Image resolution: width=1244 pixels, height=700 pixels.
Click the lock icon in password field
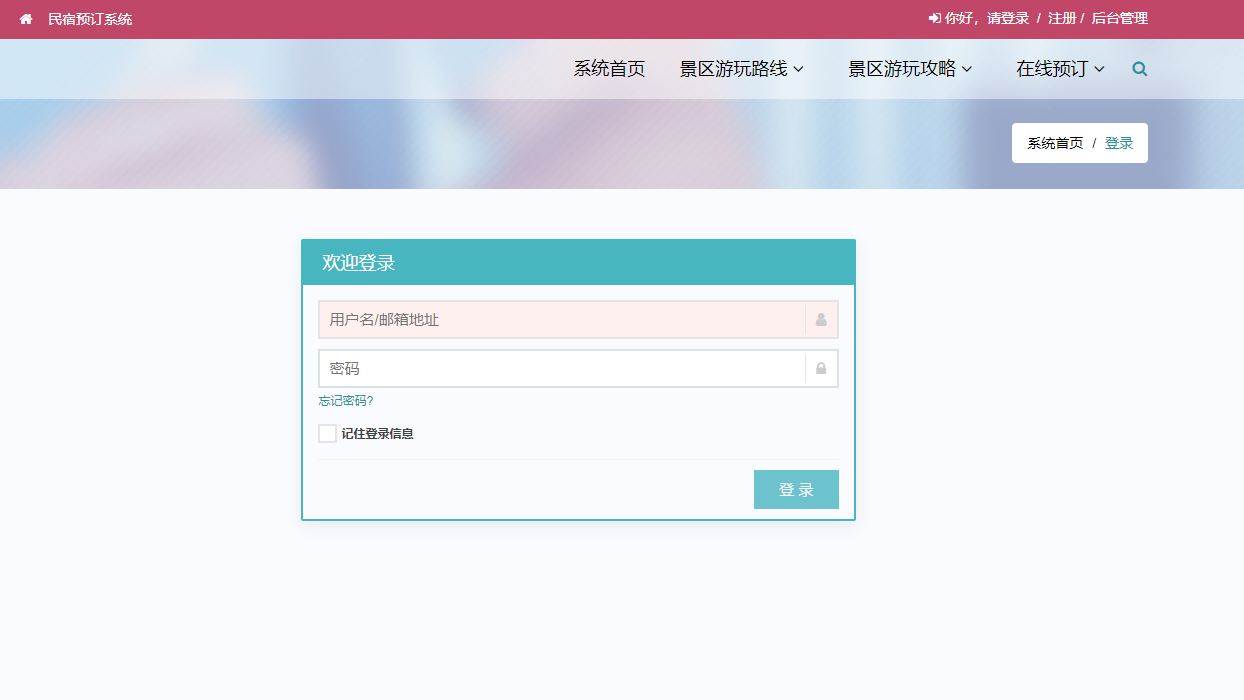[x=819, y=368]
